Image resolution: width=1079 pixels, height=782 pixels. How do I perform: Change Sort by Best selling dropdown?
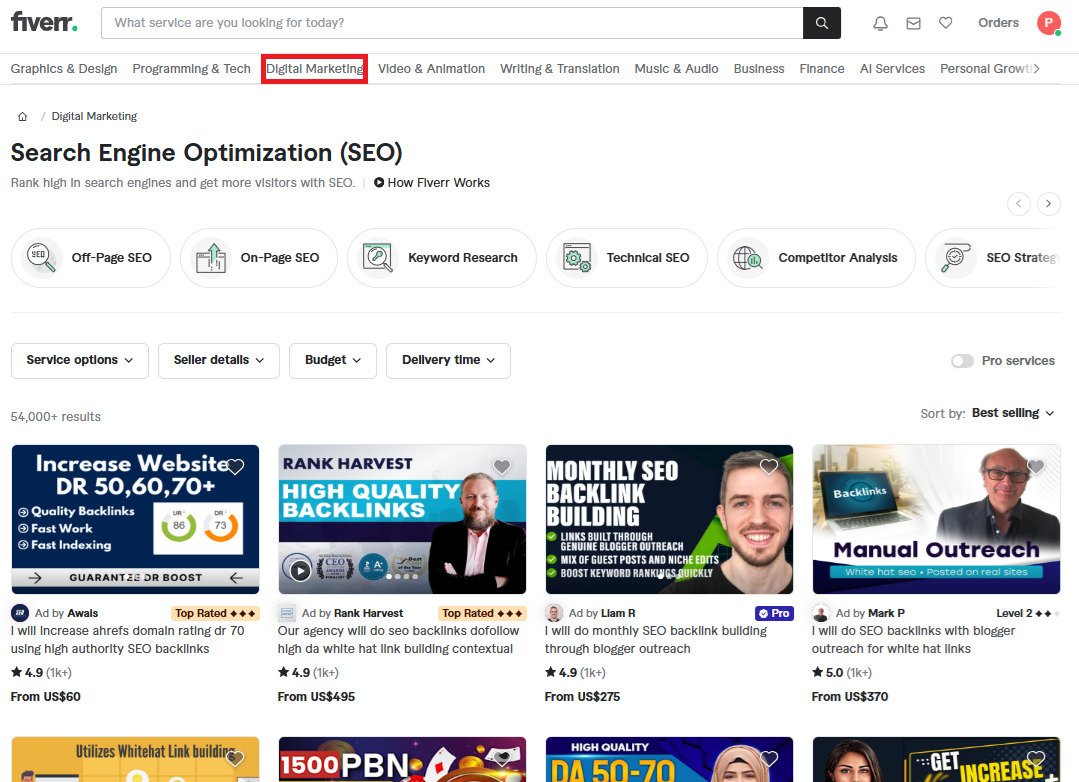[1013, 413]
